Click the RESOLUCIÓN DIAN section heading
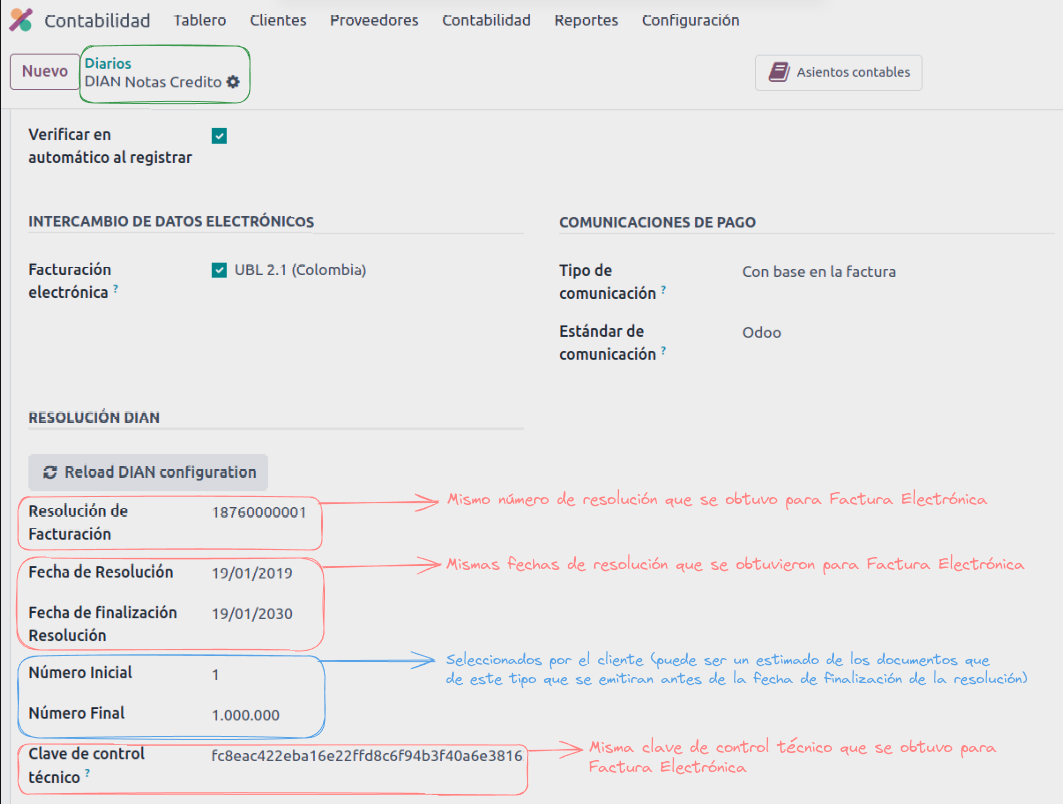The width and height of the screenshot is (1063, 804). point(94,418)
